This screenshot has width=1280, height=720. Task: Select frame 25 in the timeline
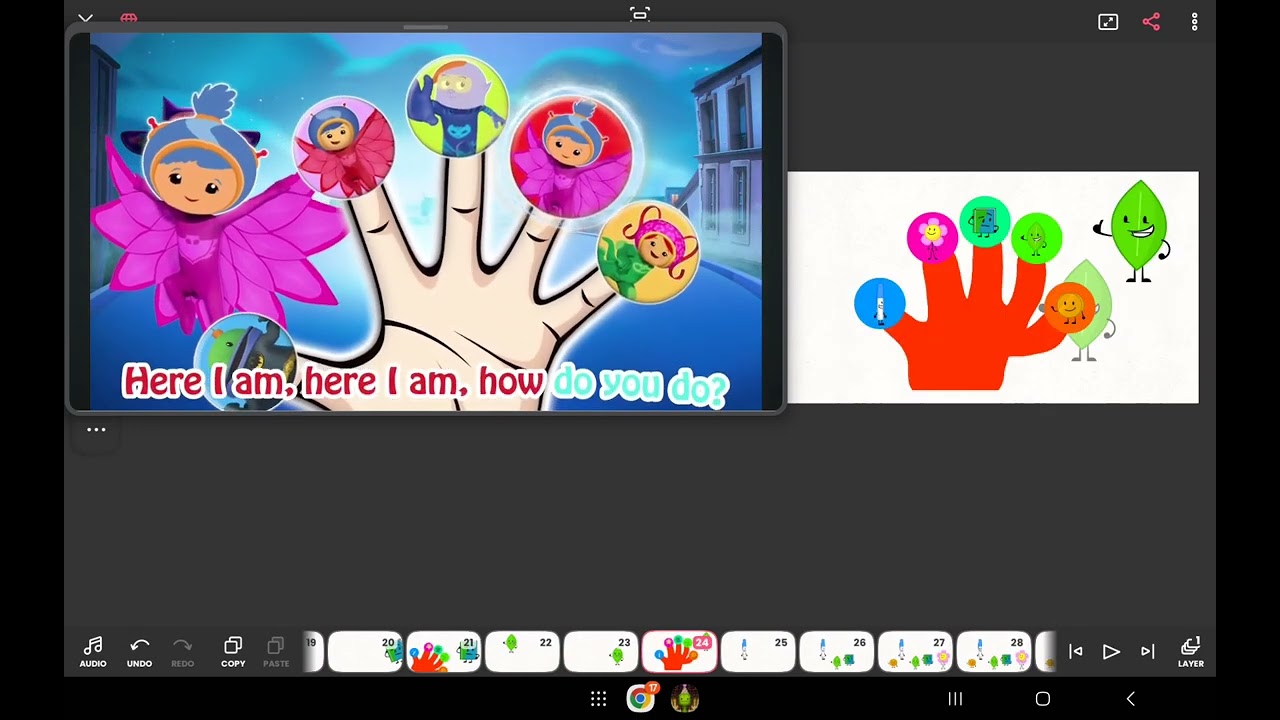[x=758, y=652]
